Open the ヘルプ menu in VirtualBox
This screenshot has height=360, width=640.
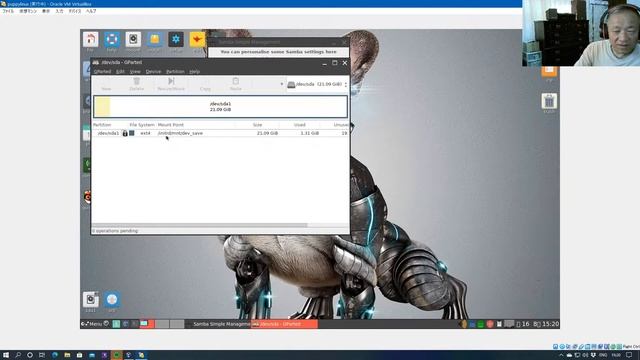(91, 11)
